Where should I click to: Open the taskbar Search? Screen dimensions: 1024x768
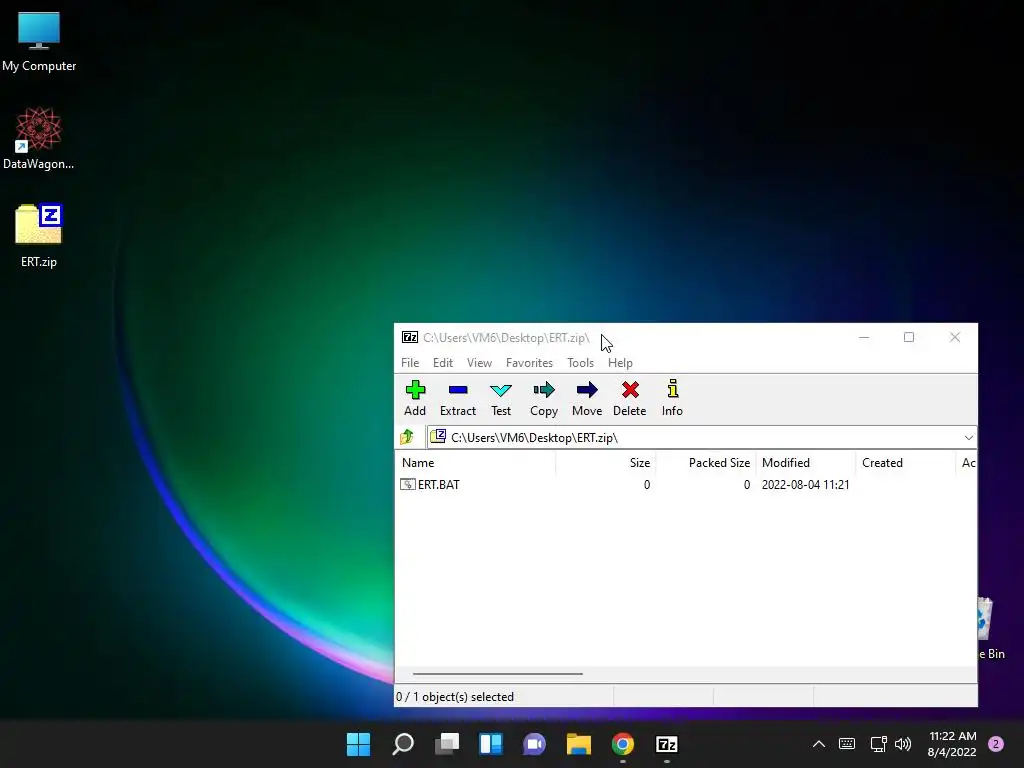403,744
